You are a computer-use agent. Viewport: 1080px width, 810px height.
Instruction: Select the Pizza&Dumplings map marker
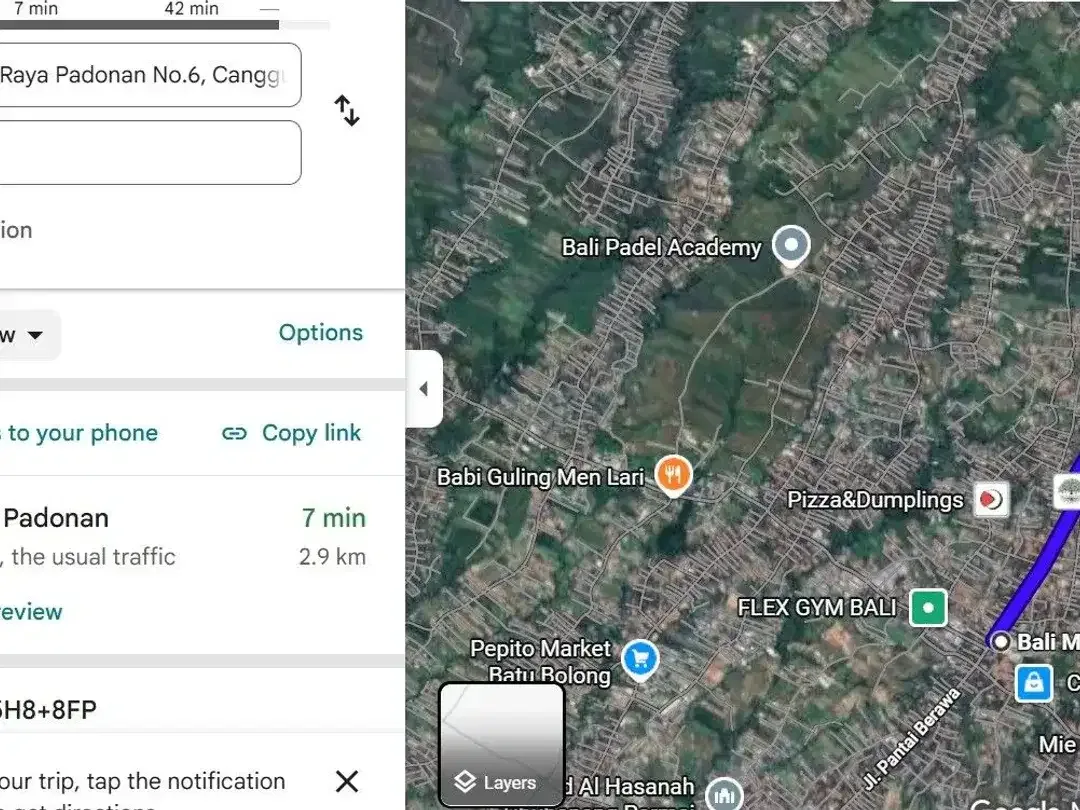(x=991, y=499)
